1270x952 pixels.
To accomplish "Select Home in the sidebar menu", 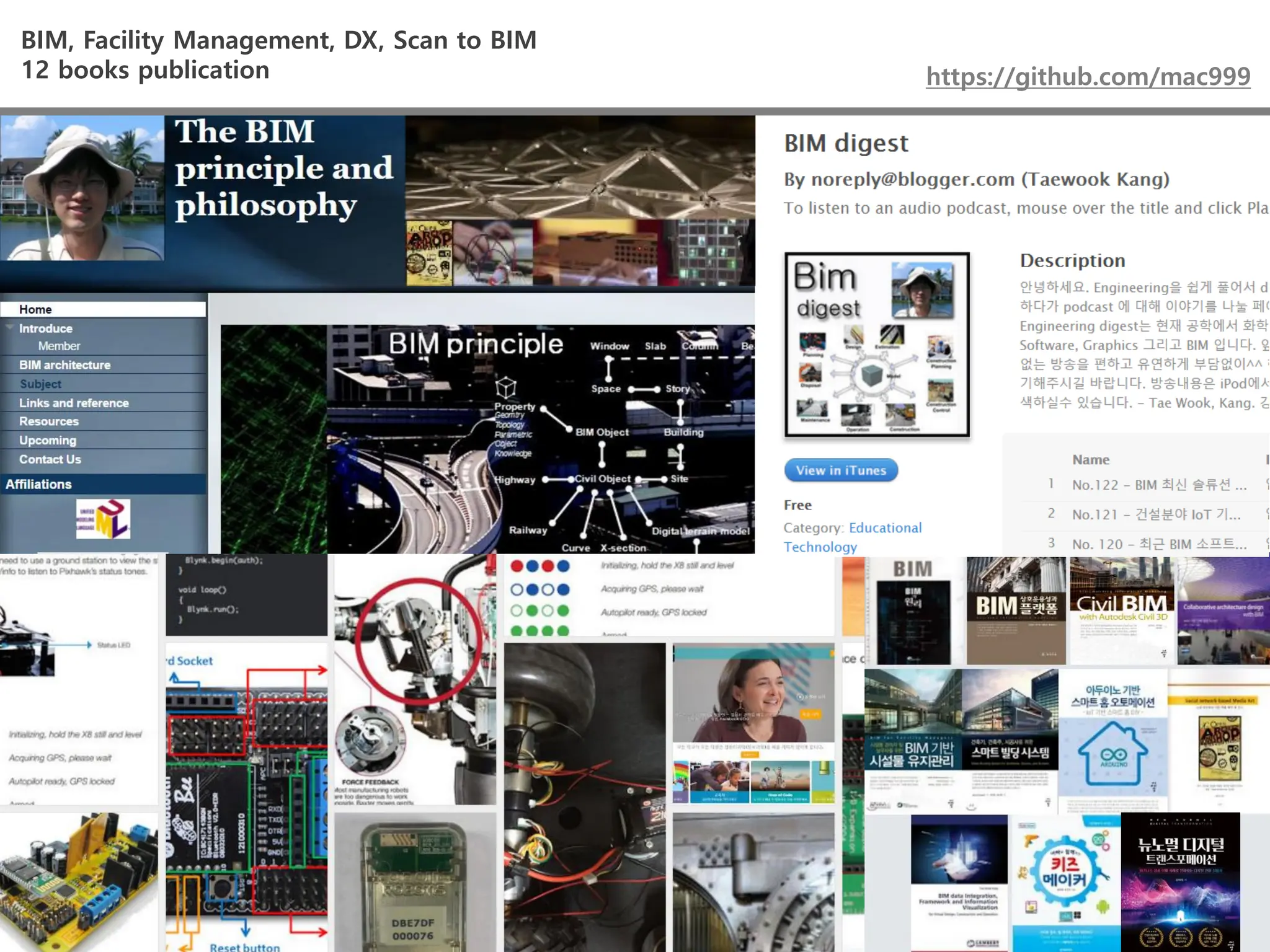I will 103,309.
